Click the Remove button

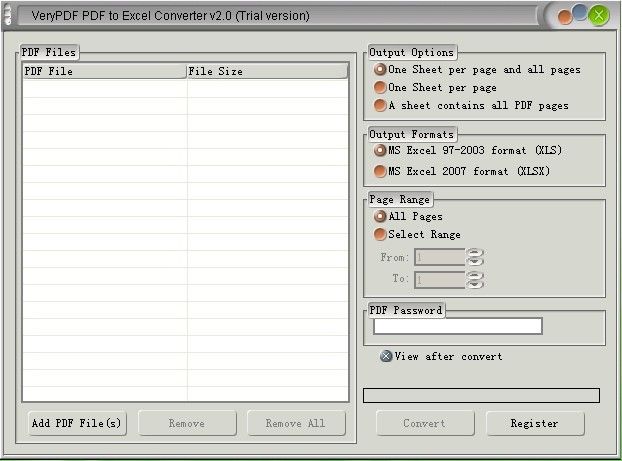point(187,423)
